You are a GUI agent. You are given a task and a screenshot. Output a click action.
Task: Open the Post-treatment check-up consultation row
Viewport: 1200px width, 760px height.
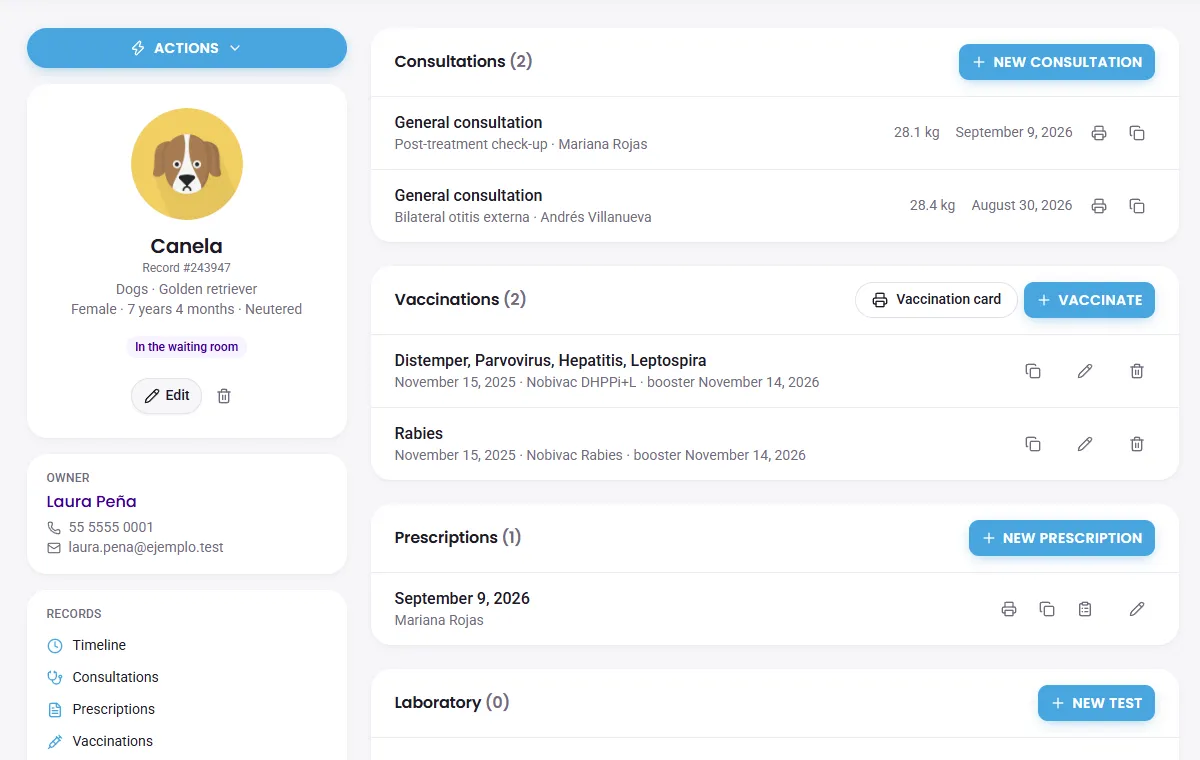coord(775,133)
